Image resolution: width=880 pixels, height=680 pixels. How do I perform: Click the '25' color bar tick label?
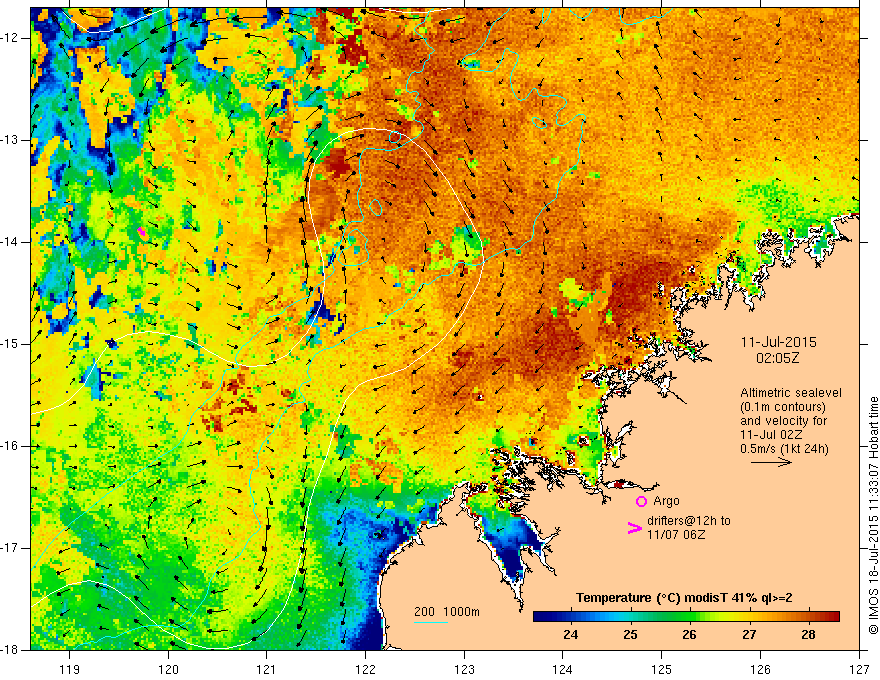click(630, 635)
